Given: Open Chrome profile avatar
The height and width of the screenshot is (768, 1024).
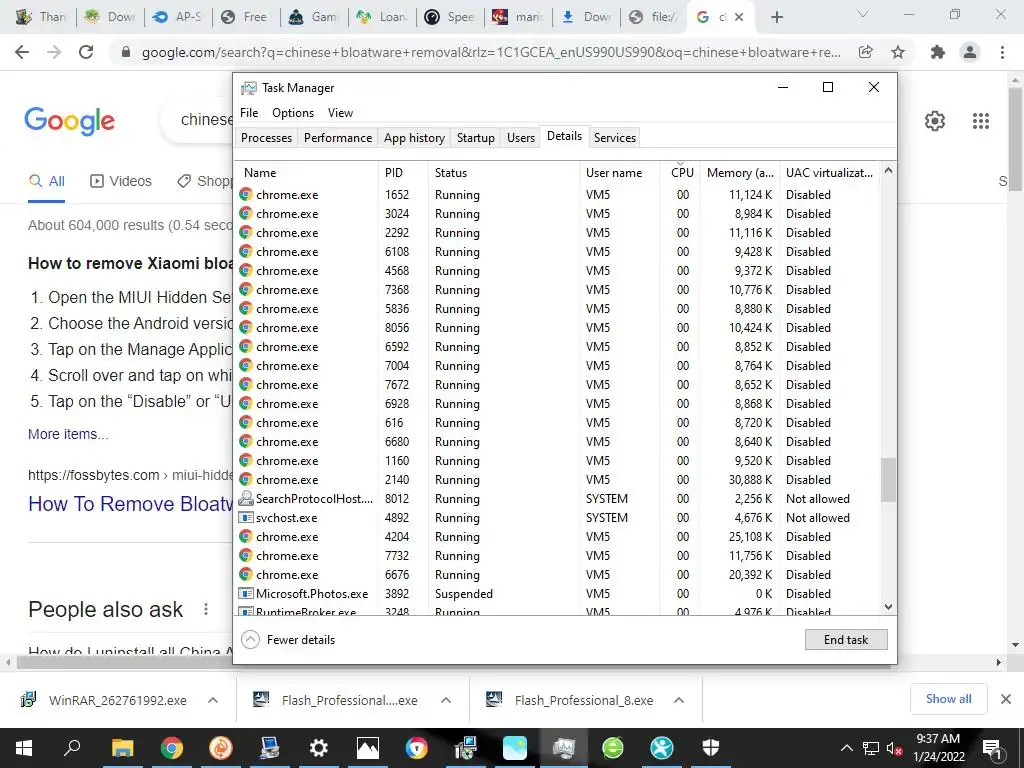Looking at the screenshot, I should 970,52.
